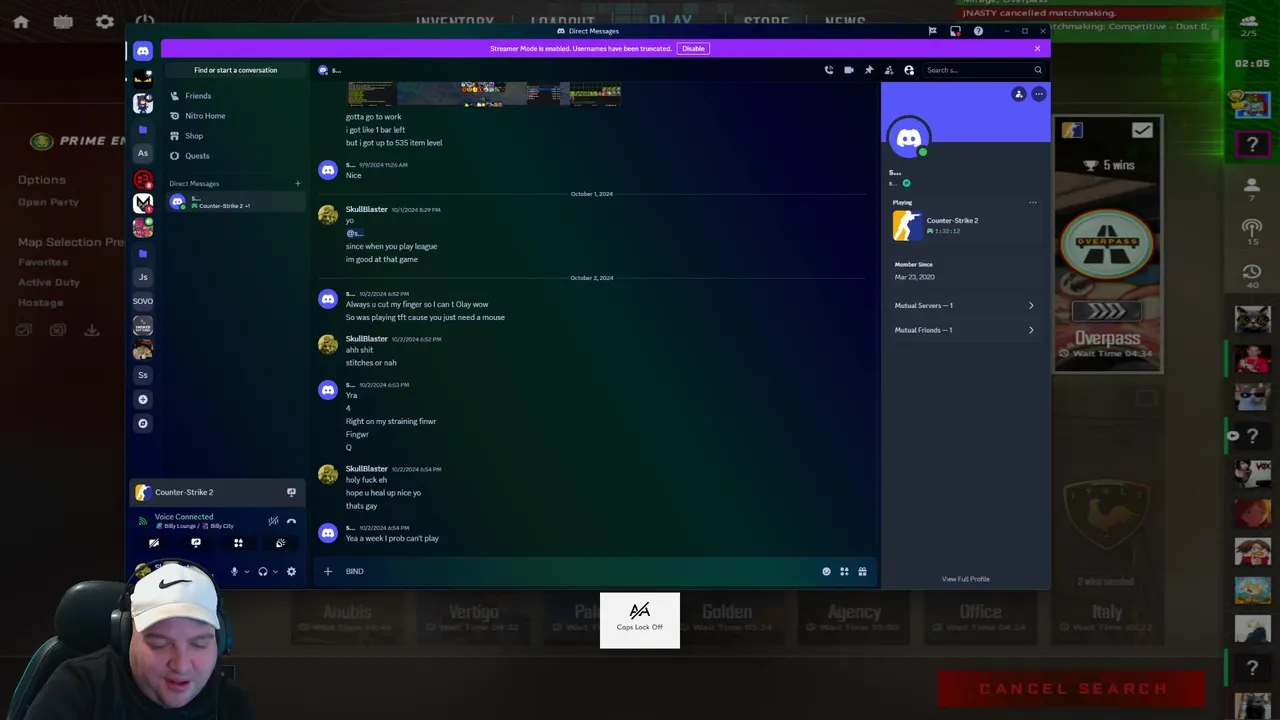This screenshot has height=720, width=1280.
Task: Click Open Party in CS2 menu
Action: tap(48, 202)
